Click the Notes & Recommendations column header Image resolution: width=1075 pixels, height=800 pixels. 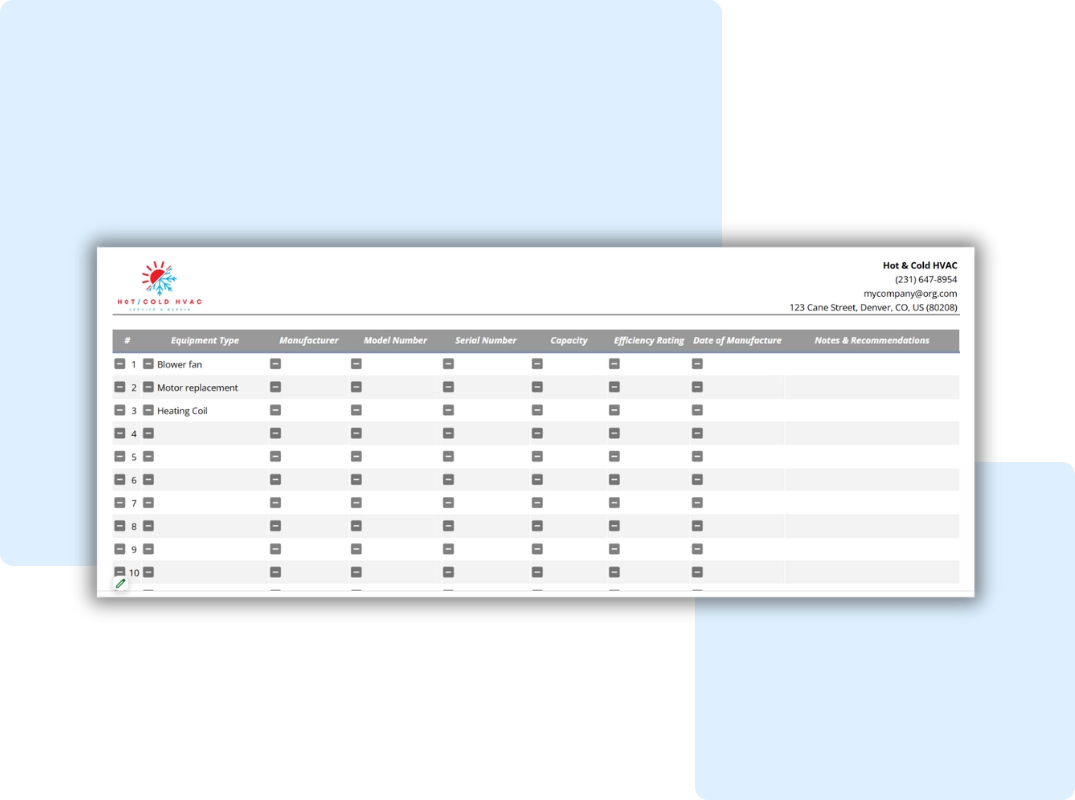pyautogui.click(x=871, y=341)
